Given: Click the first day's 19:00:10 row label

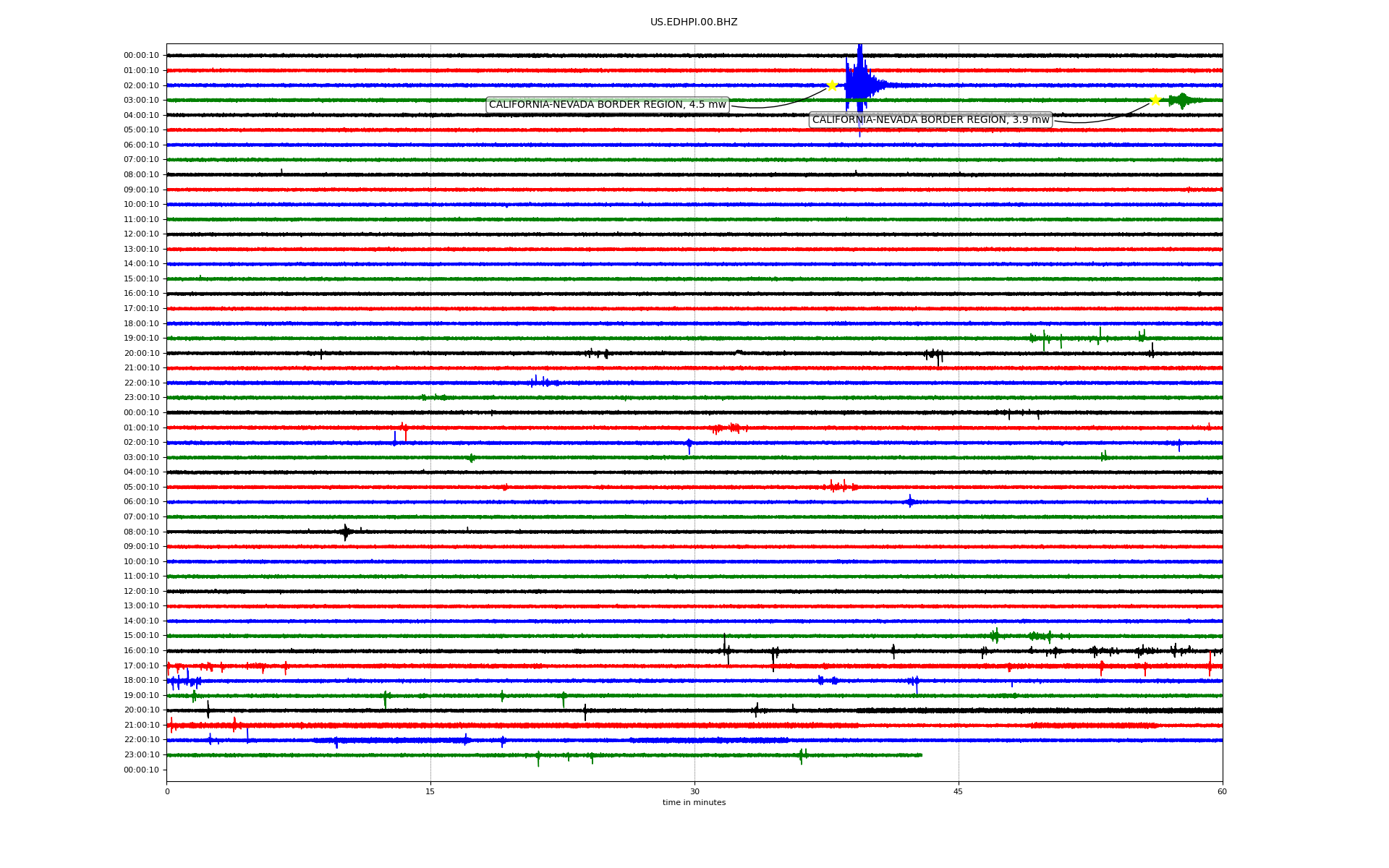Looking at the screenshot, I should click(x=141, y=339).
